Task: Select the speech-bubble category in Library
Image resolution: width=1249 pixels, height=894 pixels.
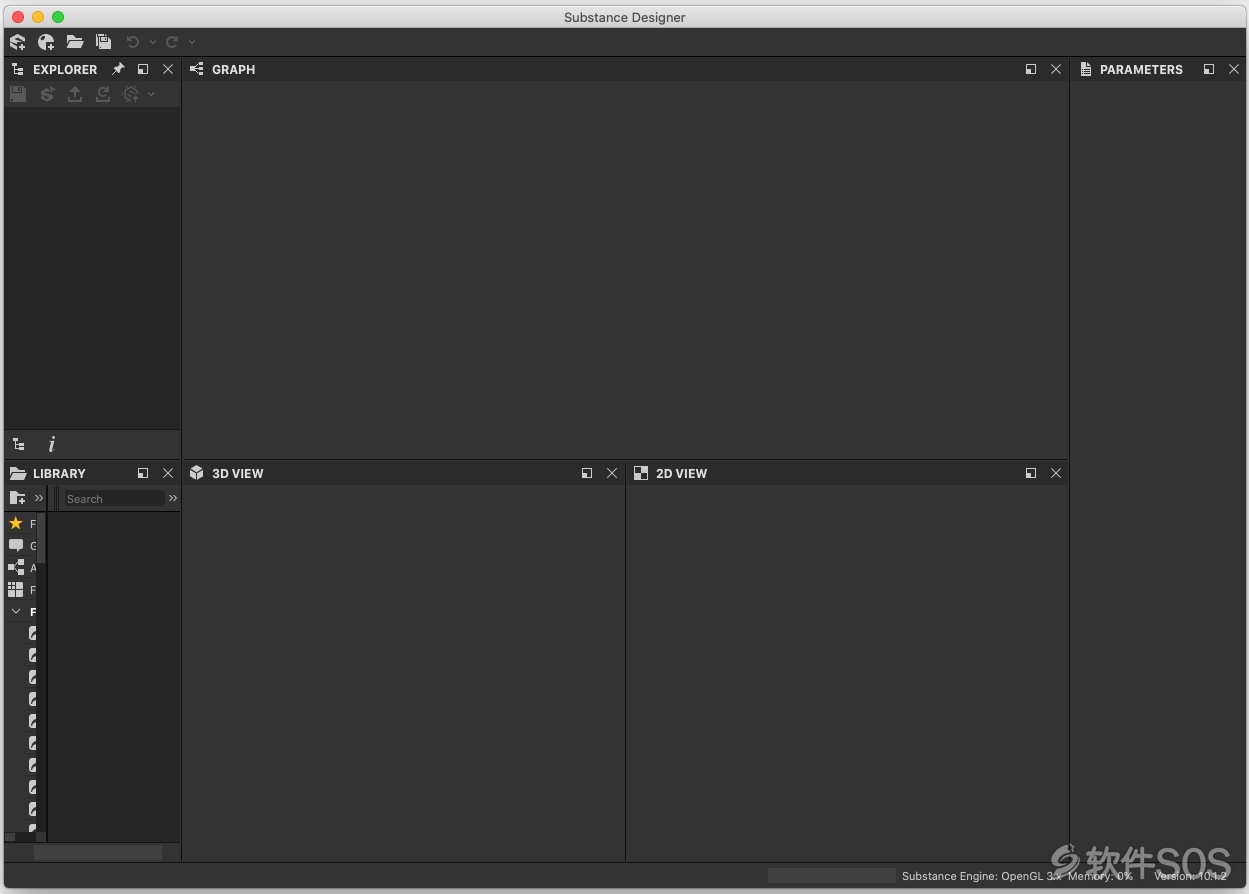Action: (x=15, y=545)
